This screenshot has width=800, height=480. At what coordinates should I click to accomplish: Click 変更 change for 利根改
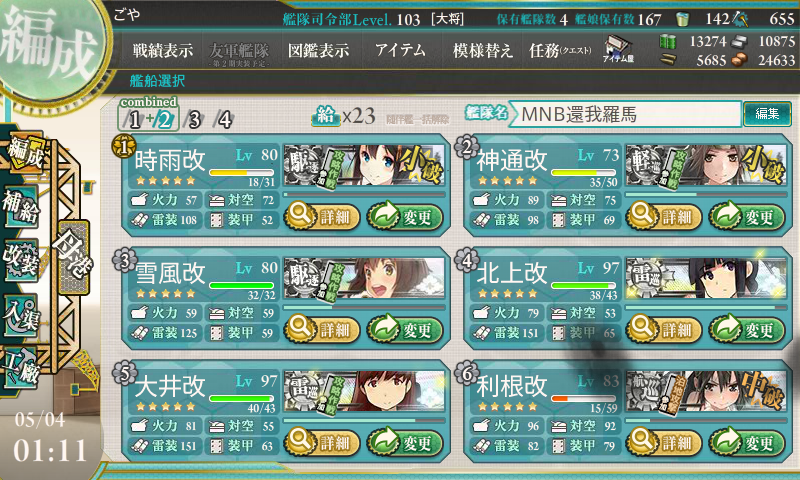tap(747, 442)
